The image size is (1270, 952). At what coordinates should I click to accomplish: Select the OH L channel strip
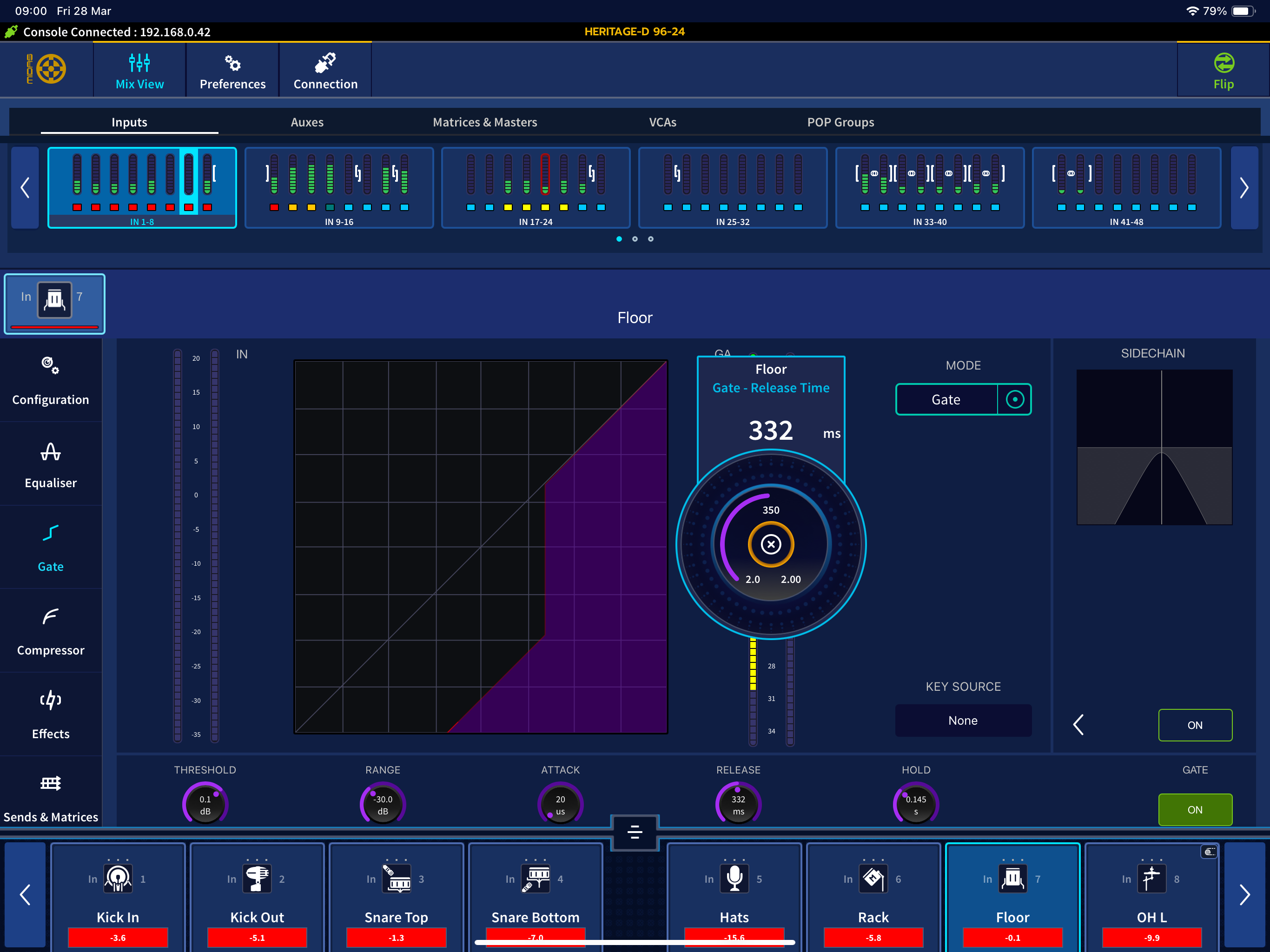pyautogui.click(x=1152, y=897)
